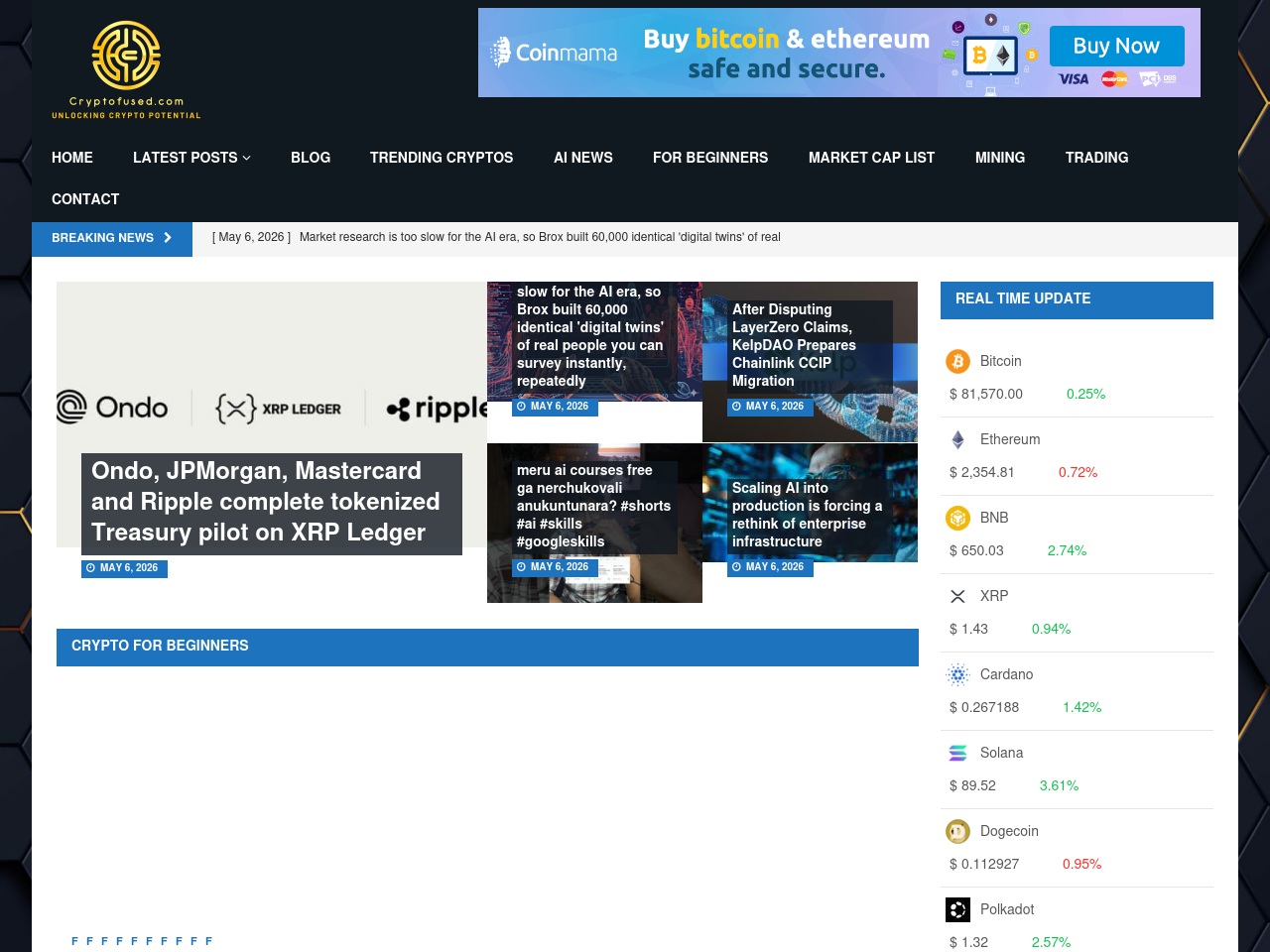Click the Solana 3.61% change value
Image resolution: width=1270 pixels, height=952 pixels.
1059,785
